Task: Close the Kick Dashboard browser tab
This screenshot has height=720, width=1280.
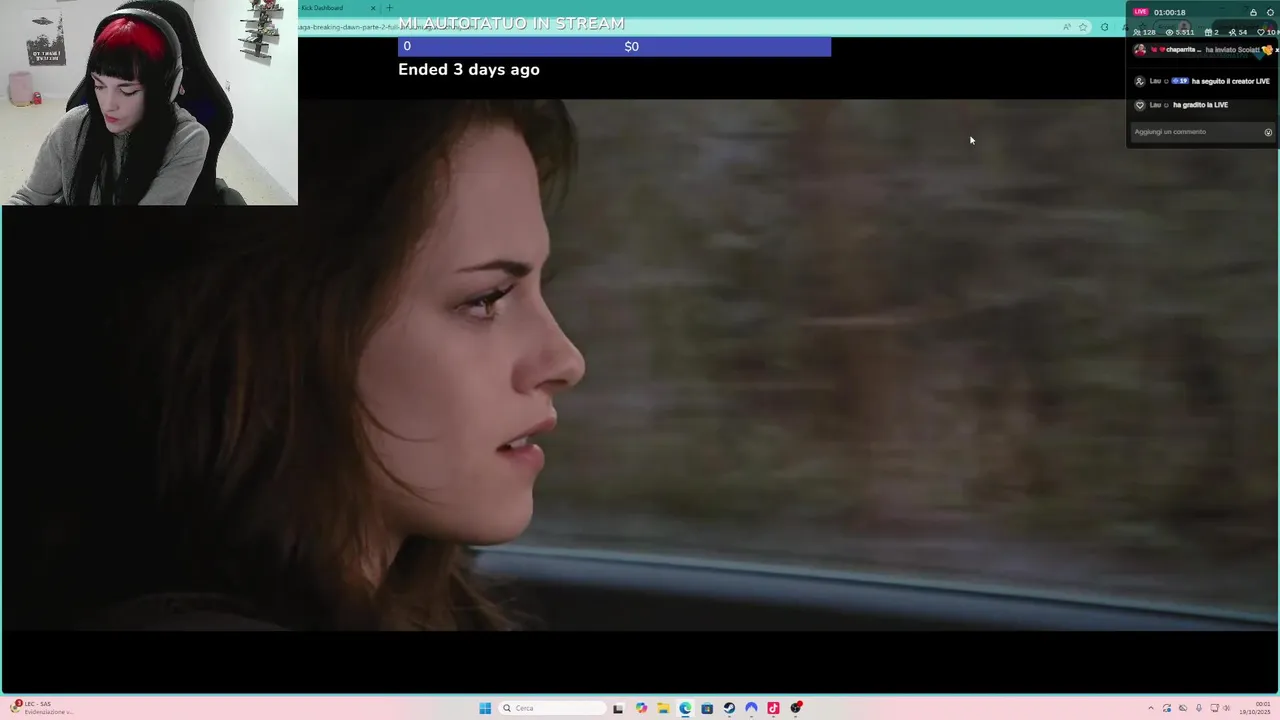Action: tap(373, 8)
